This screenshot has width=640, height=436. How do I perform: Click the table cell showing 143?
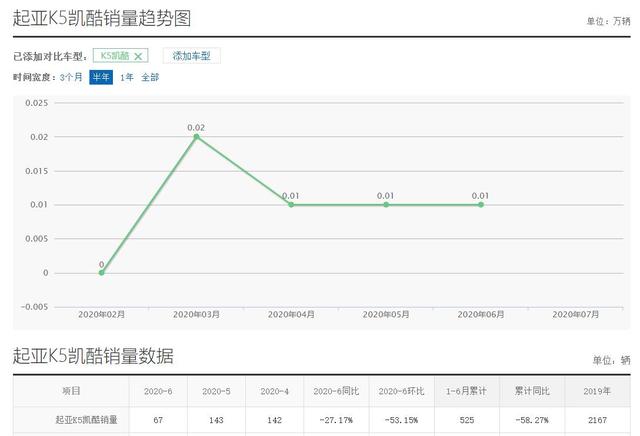pos(216,420)
